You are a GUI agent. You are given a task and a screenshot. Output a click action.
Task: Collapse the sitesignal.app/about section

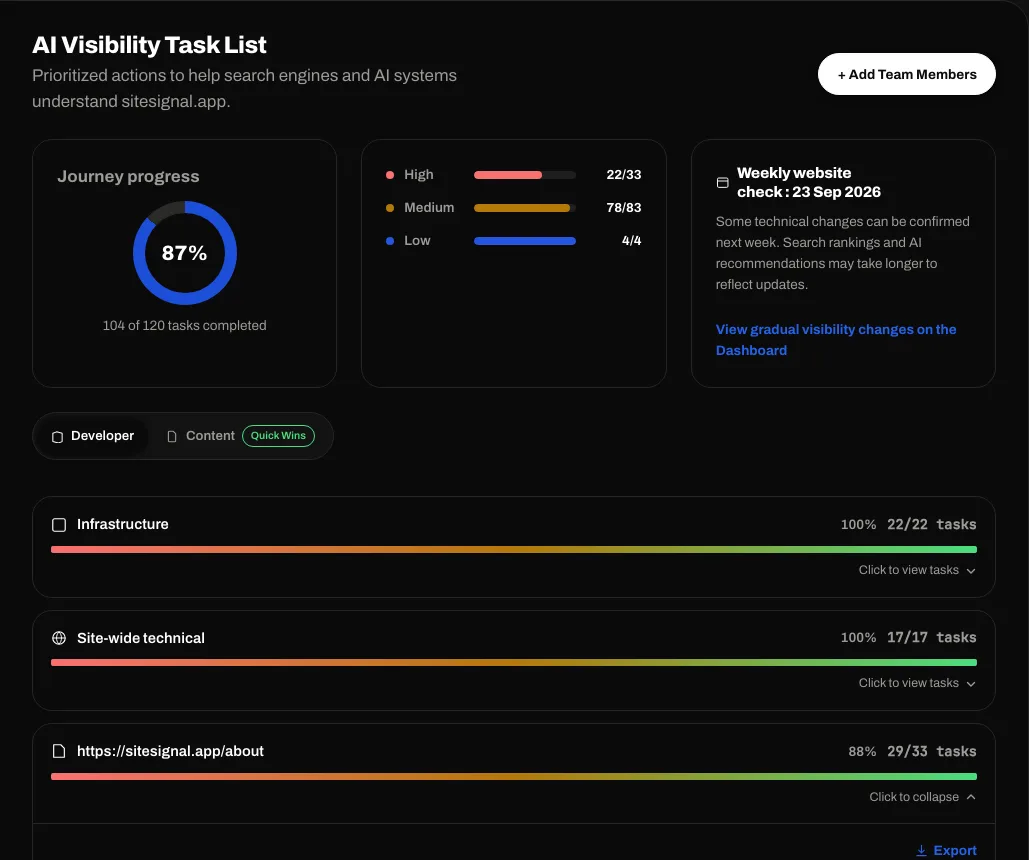[922, 796]
